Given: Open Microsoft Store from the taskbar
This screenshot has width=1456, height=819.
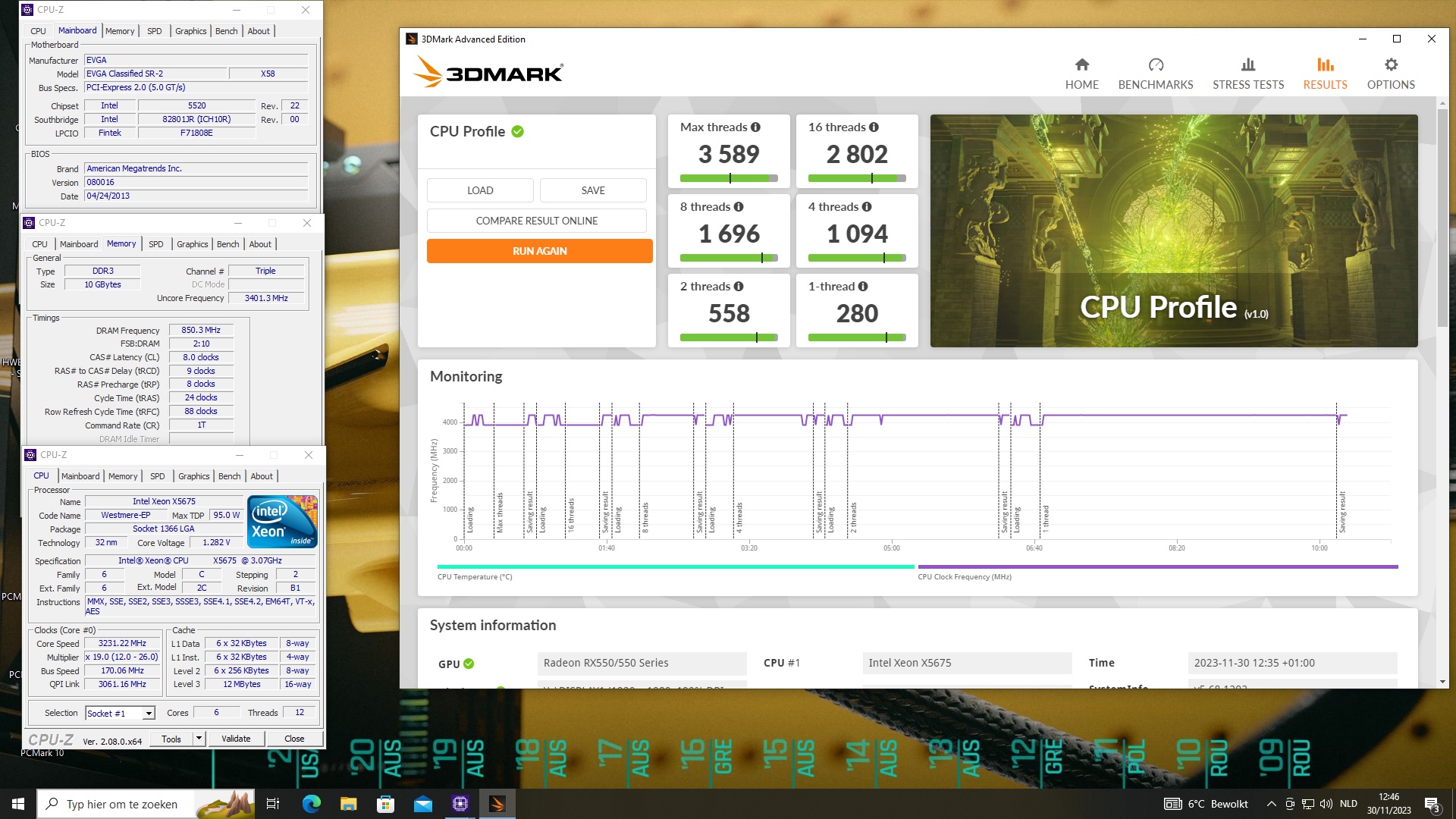Looking at the screenshot, I should point(385,804).
